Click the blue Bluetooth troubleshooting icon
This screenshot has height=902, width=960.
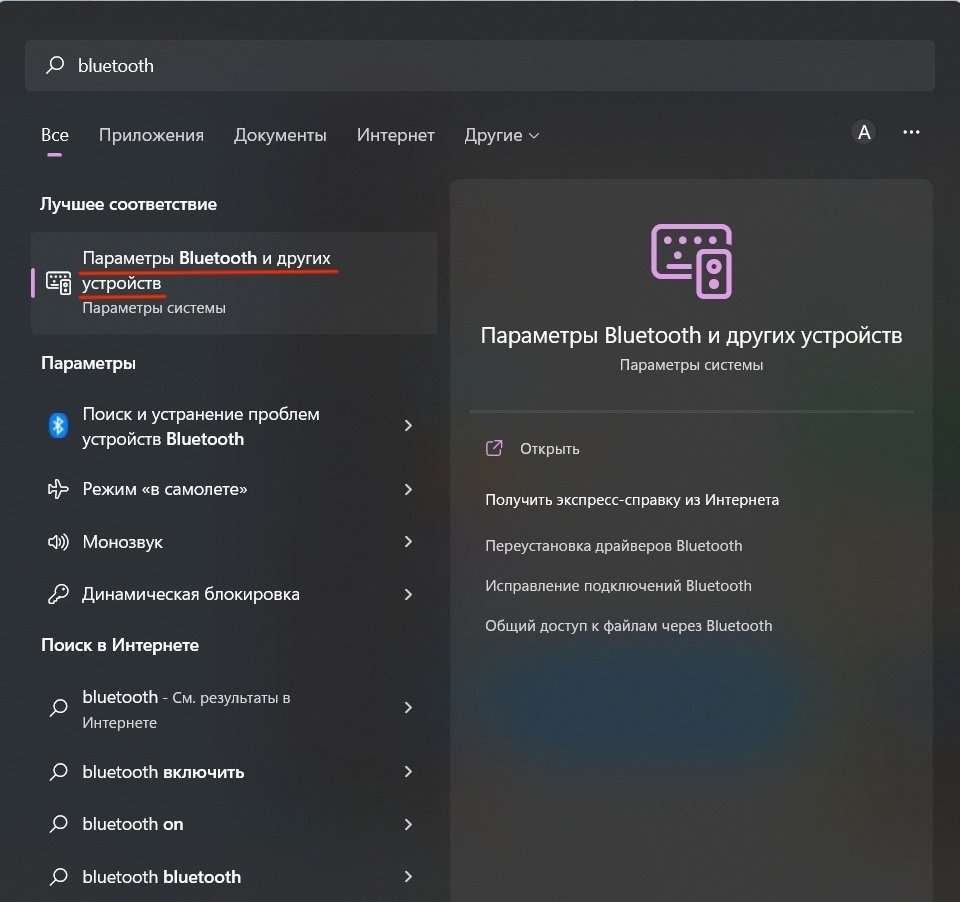click(x=58, y=425)
